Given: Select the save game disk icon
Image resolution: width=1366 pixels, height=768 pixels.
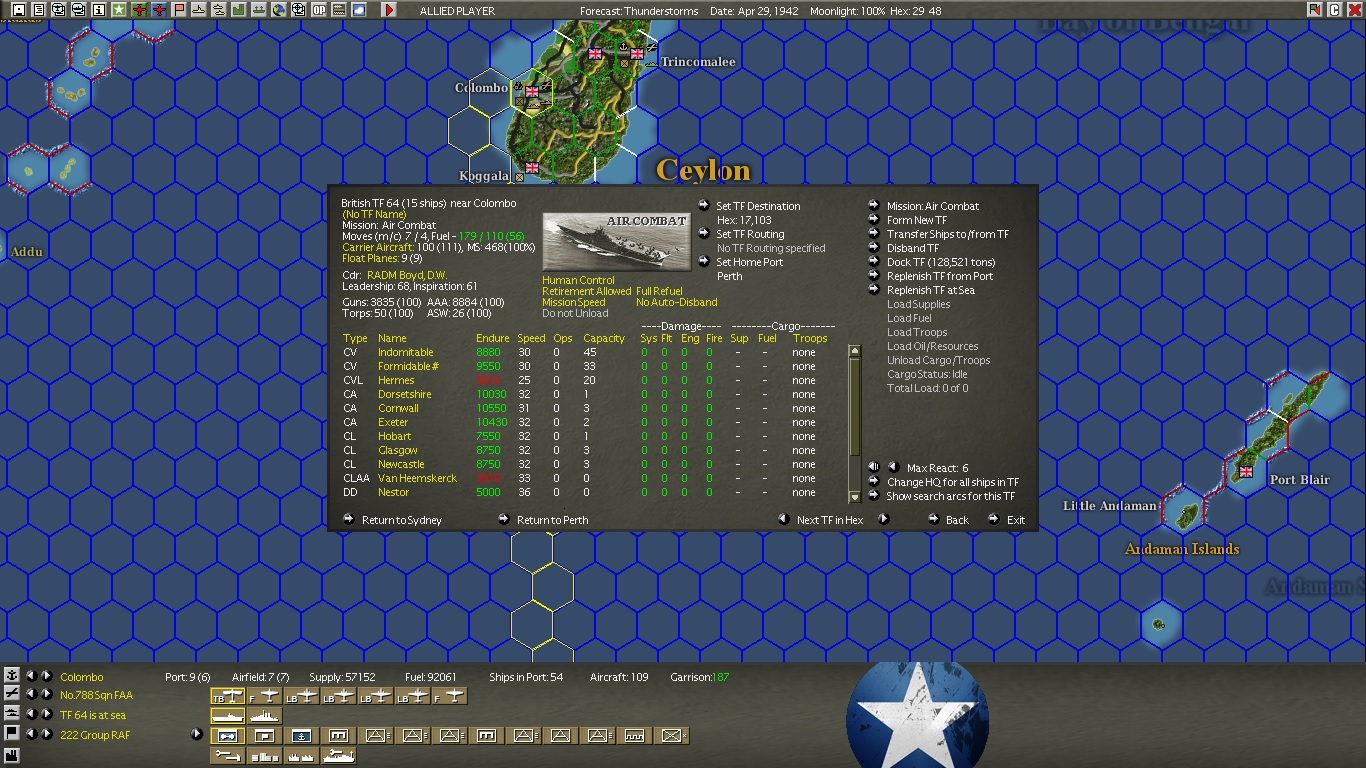Looking at the screenshot, I should pos(17,10).
